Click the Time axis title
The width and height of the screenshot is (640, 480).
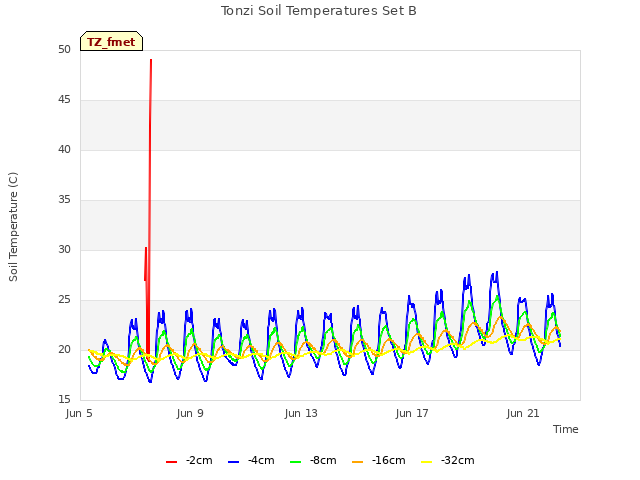pos(566,429)
